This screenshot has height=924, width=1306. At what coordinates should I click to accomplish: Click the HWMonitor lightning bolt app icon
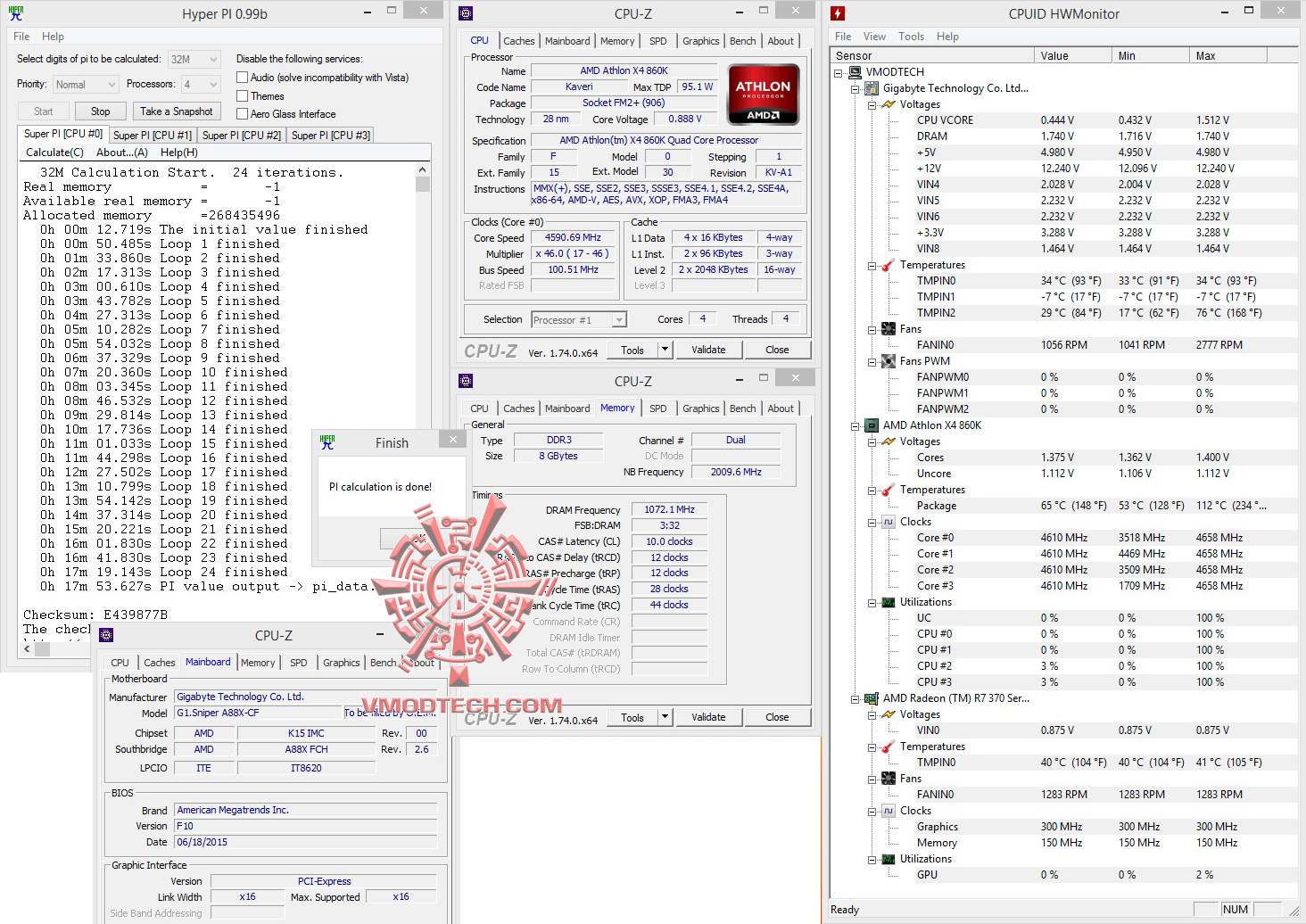pos(838,13)
